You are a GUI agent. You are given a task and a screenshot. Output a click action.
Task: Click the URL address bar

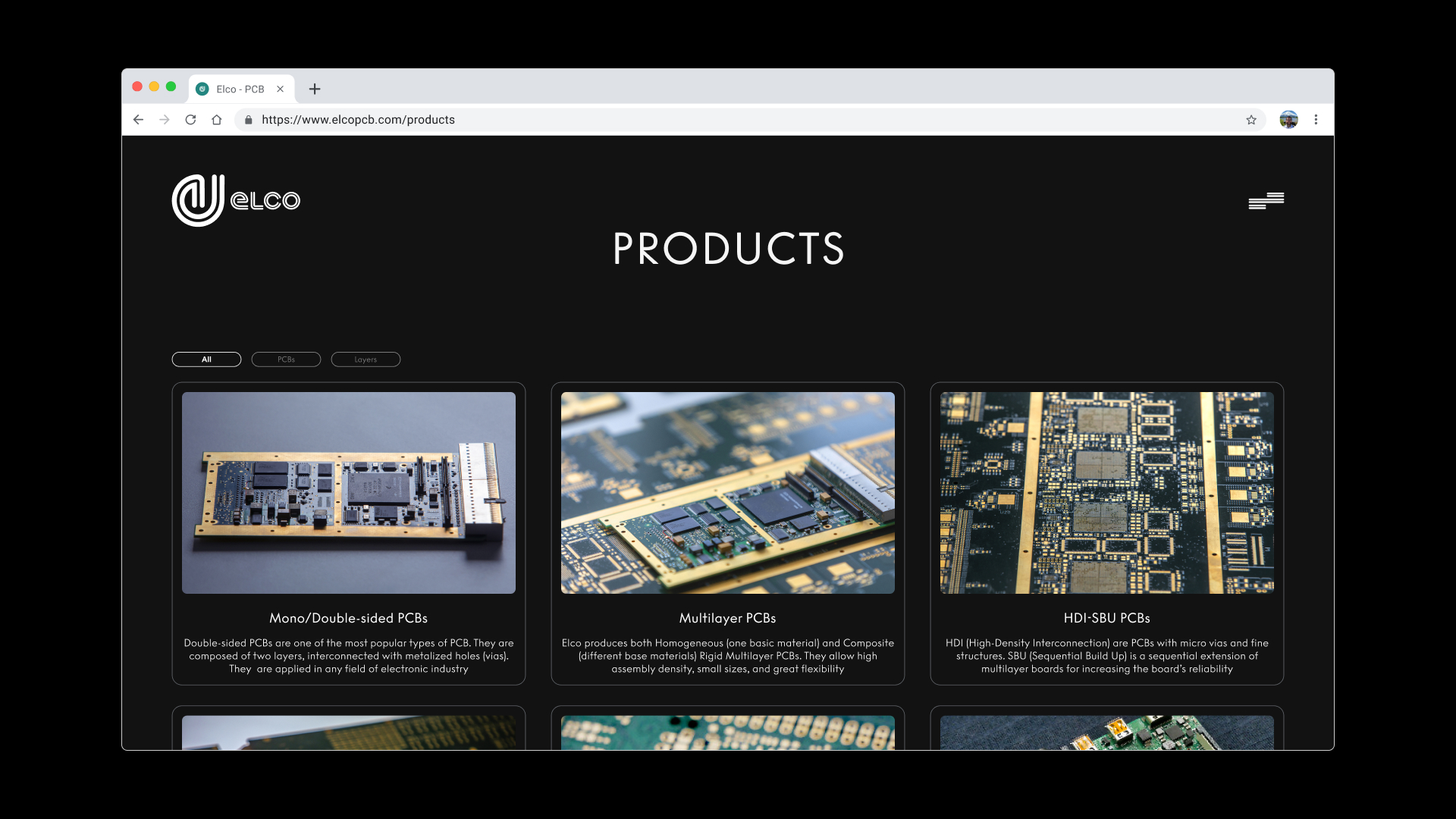point(682,120)
